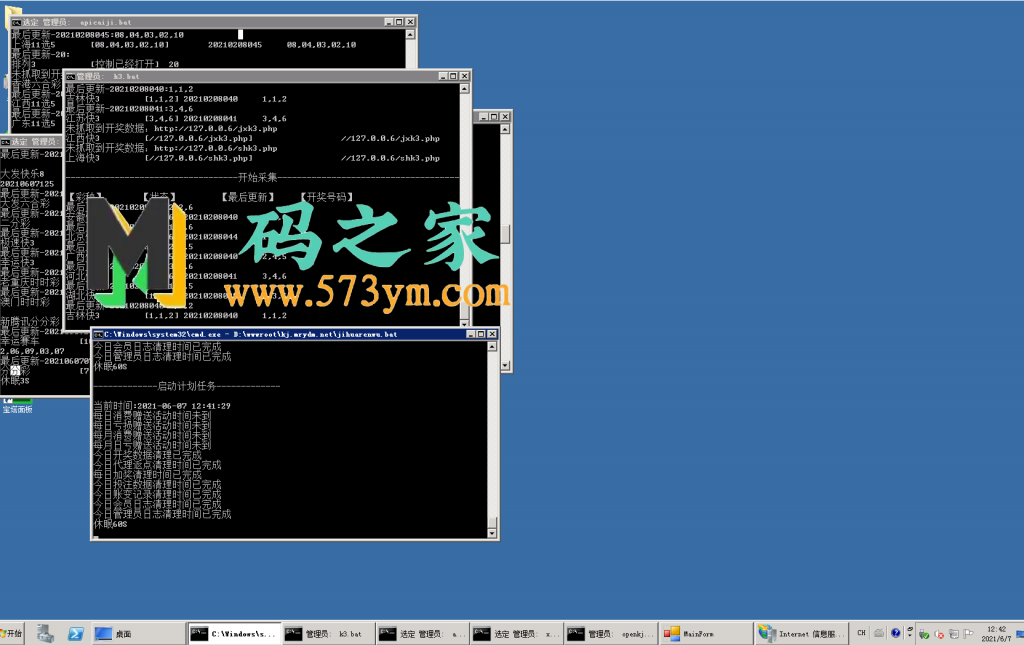The height and width of the screenshot is (645, 1024).
Task: Switch to the 选定 管理员: a... taskbar button
Action: tap(423, 633)
